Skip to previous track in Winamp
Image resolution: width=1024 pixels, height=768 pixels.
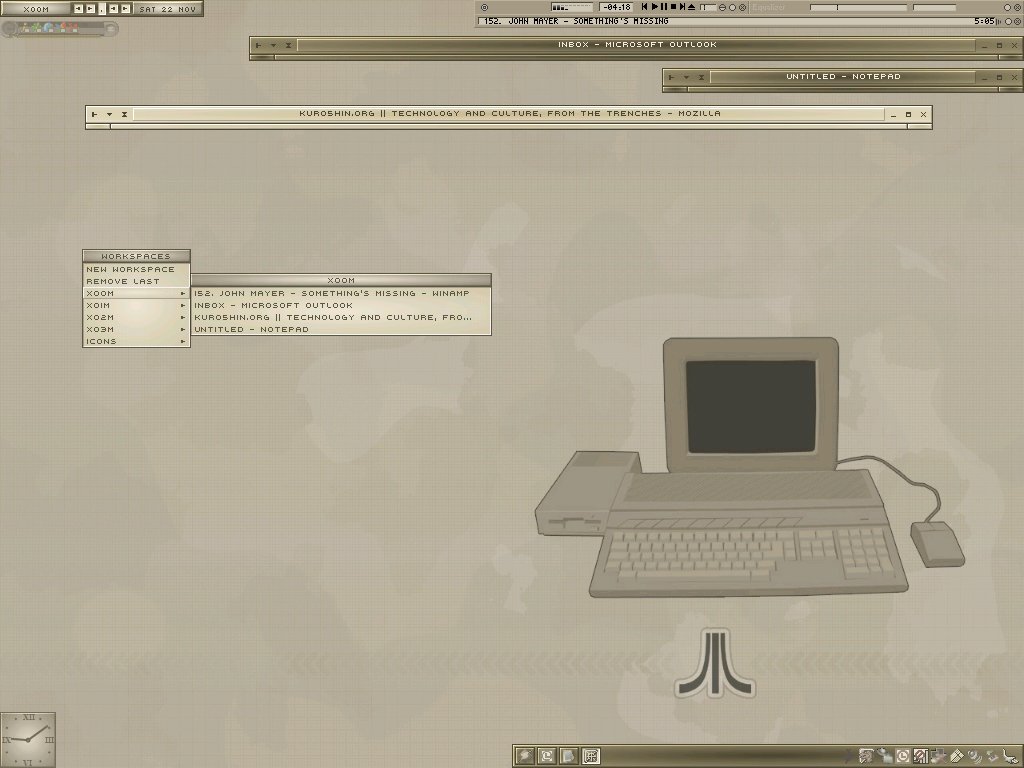point(644,7)
